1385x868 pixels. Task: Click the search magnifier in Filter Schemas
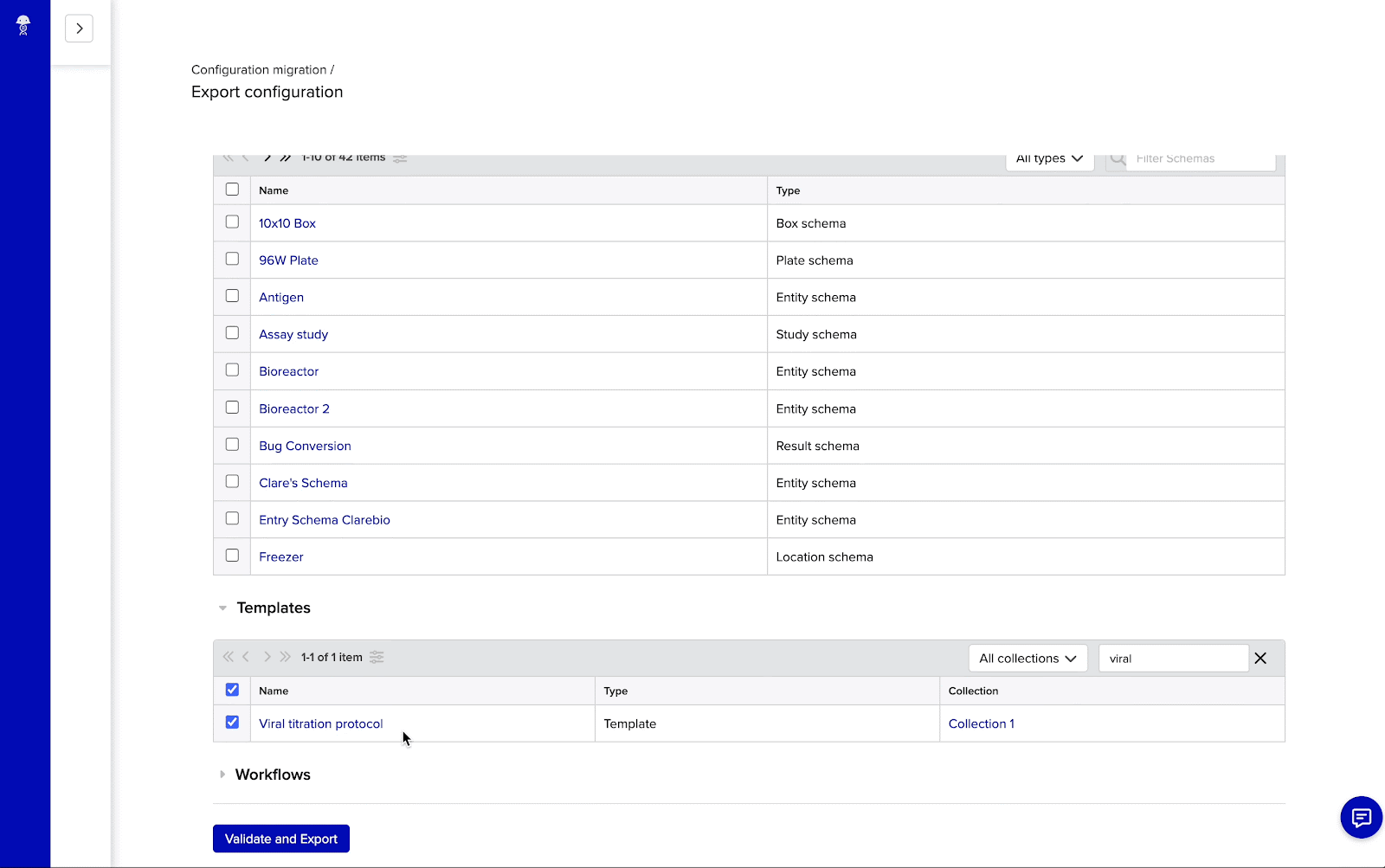tap(1118, 158)
